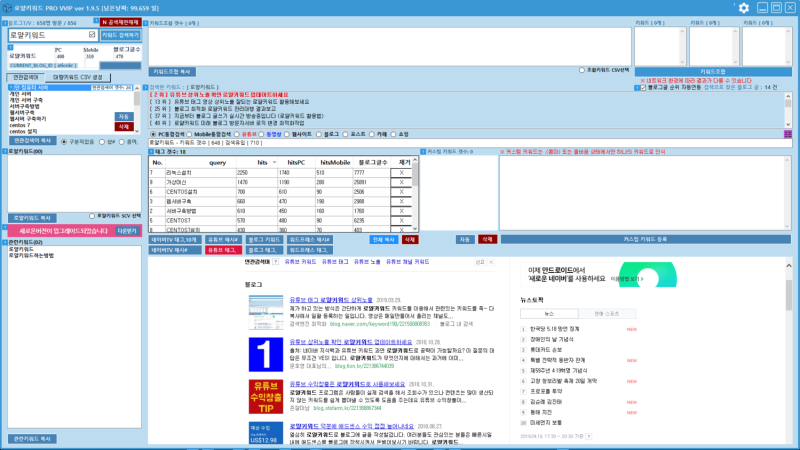Switch to 대량키워드 CSV 생성 tab
This screenshot has width=800, height=450.
pyautogui.click(x=78, y=77)
